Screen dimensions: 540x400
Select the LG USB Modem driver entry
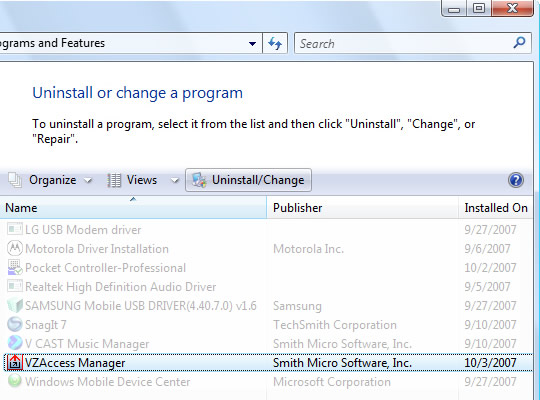pyautogui.click(x=83, y=230)
